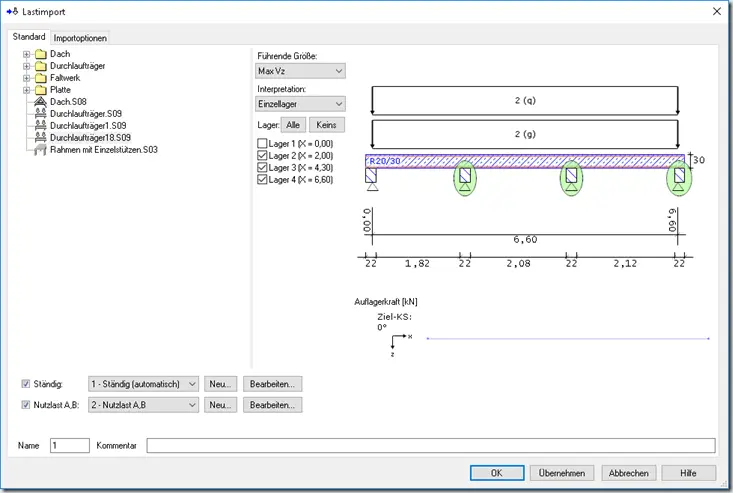Click the 2 (g) load block in diagram

525,134
